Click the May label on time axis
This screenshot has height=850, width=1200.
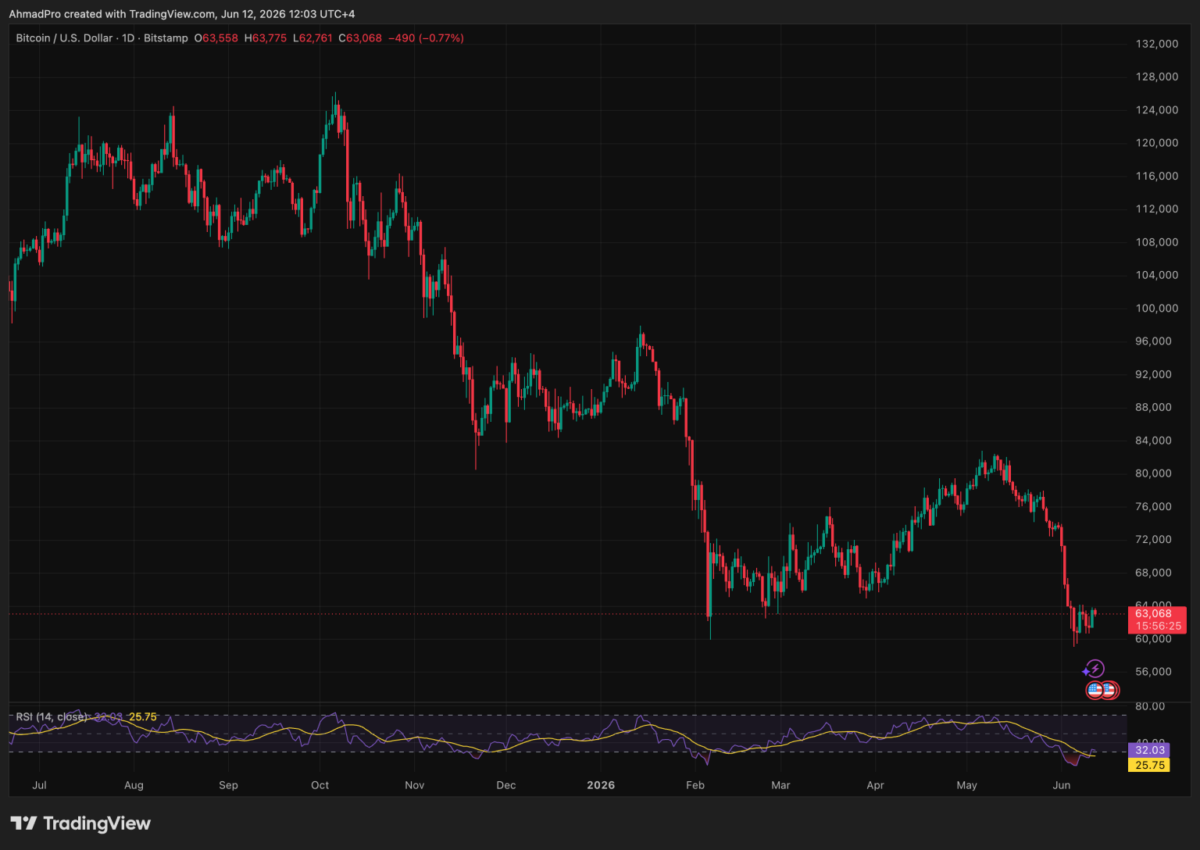click(x=968, y=787)
